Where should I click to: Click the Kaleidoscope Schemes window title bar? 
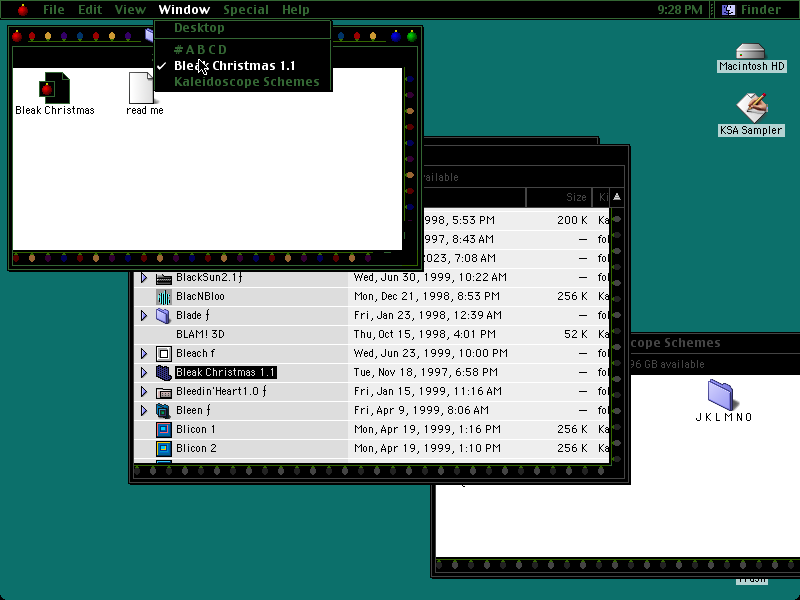[x=715, y=343]
